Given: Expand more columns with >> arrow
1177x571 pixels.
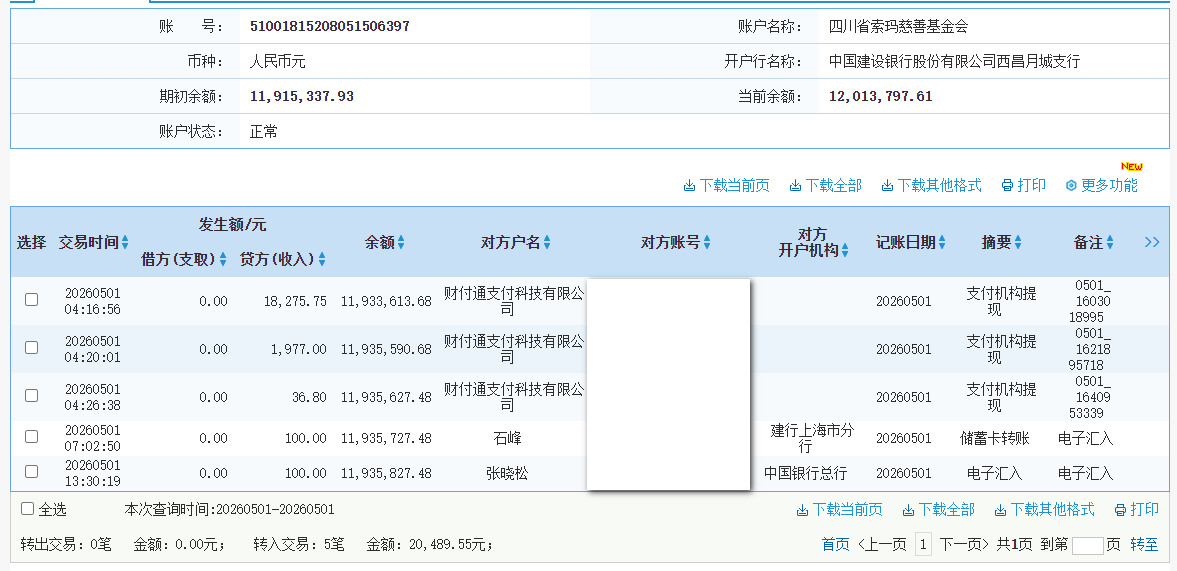Looking at the screenshot, I should pos(1151,242).
